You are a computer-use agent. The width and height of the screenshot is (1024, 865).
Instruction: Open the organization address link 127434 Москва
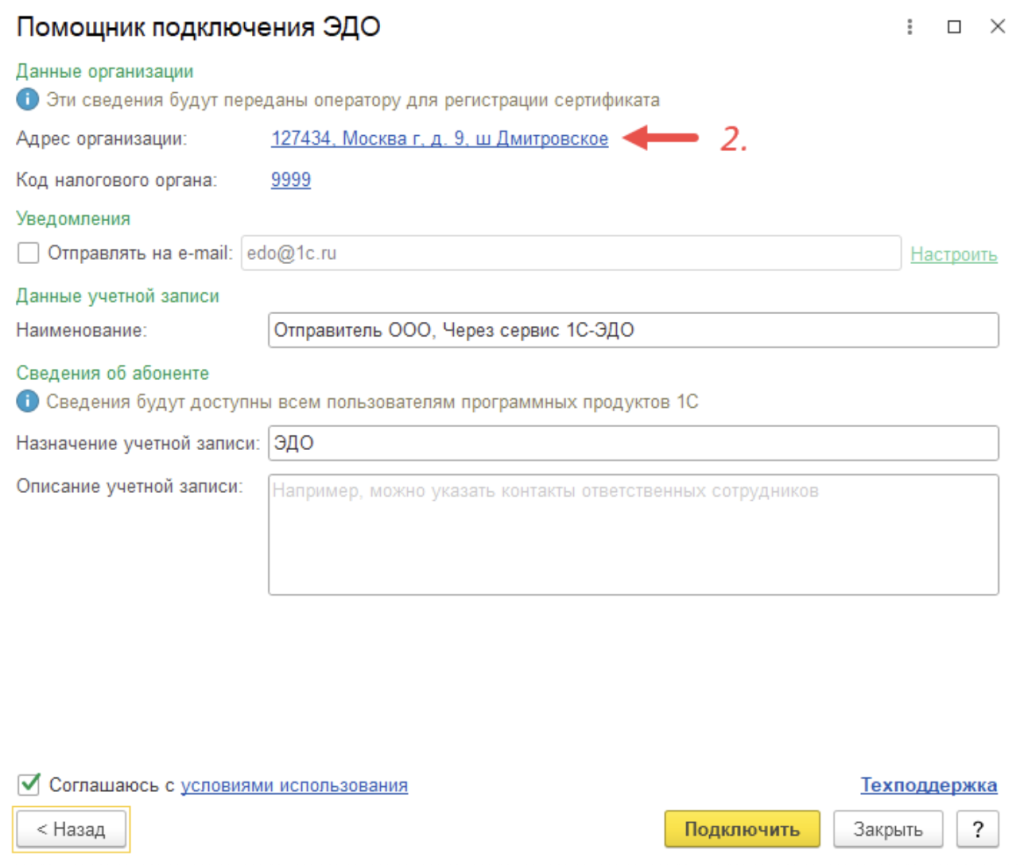pyautogui.click(x=439, y=139)
